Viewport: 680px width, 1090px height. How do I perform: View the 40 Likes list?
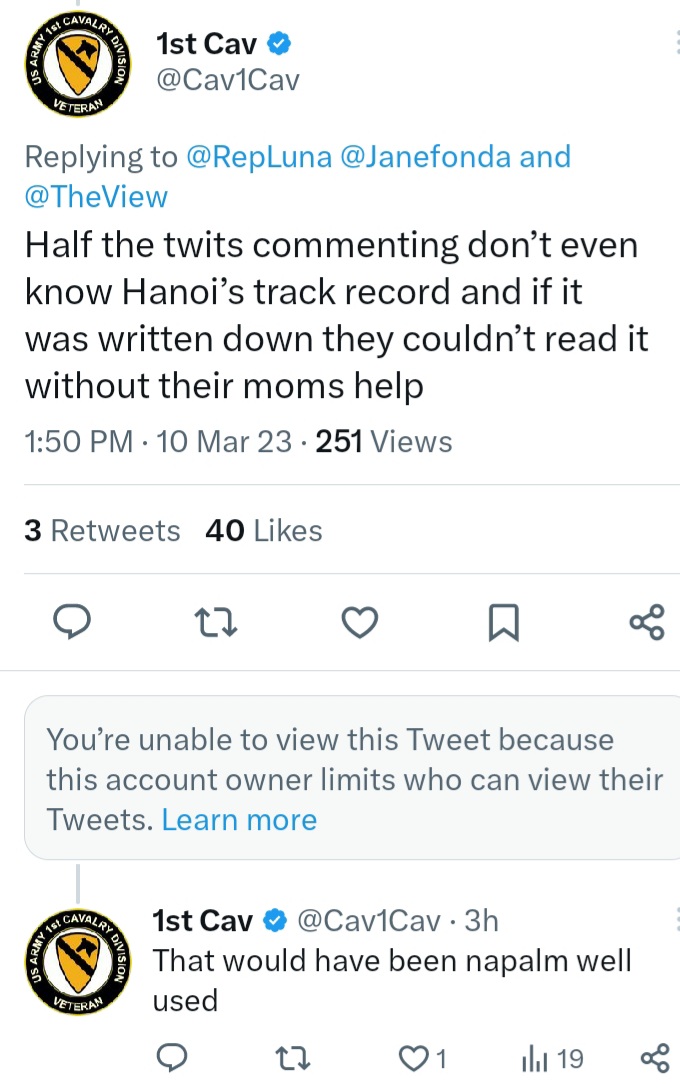(264, 531)
